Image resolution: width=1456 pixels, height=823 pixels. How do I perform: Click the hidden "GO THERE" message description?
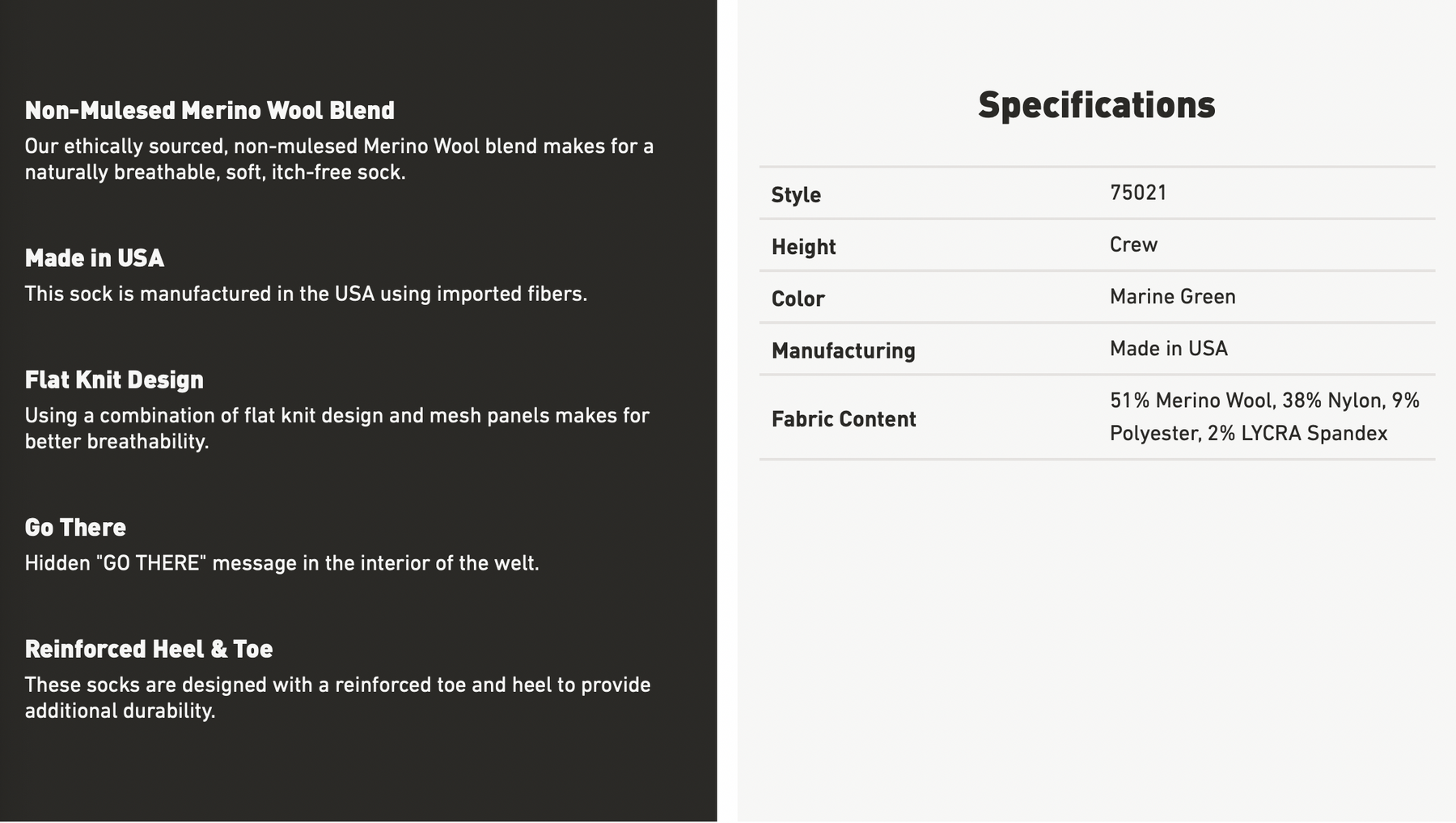281,563
